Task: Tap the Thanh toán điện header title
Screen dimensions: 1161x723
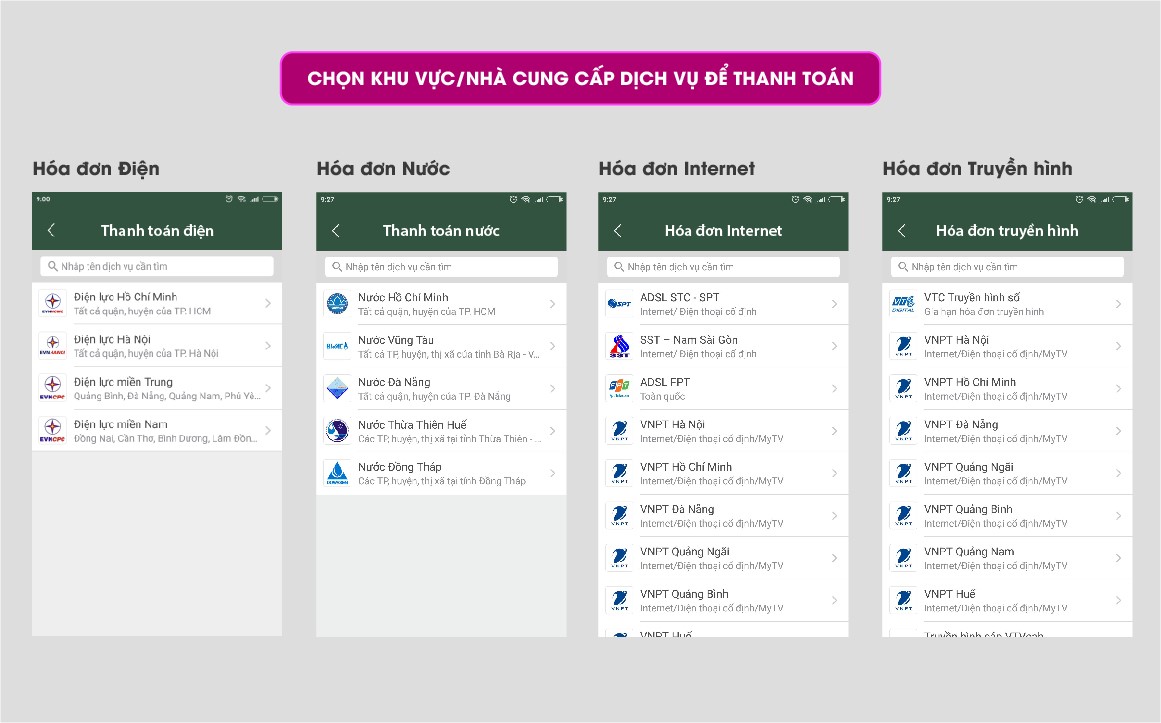Action: pyautogui.click(x=157, y=230)
